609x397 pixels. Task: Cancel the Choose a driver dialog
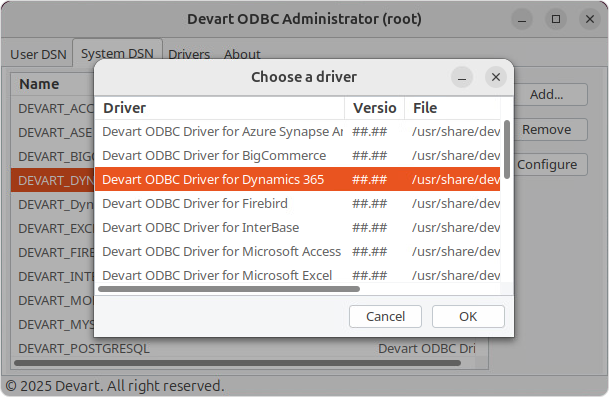point(385,316)
